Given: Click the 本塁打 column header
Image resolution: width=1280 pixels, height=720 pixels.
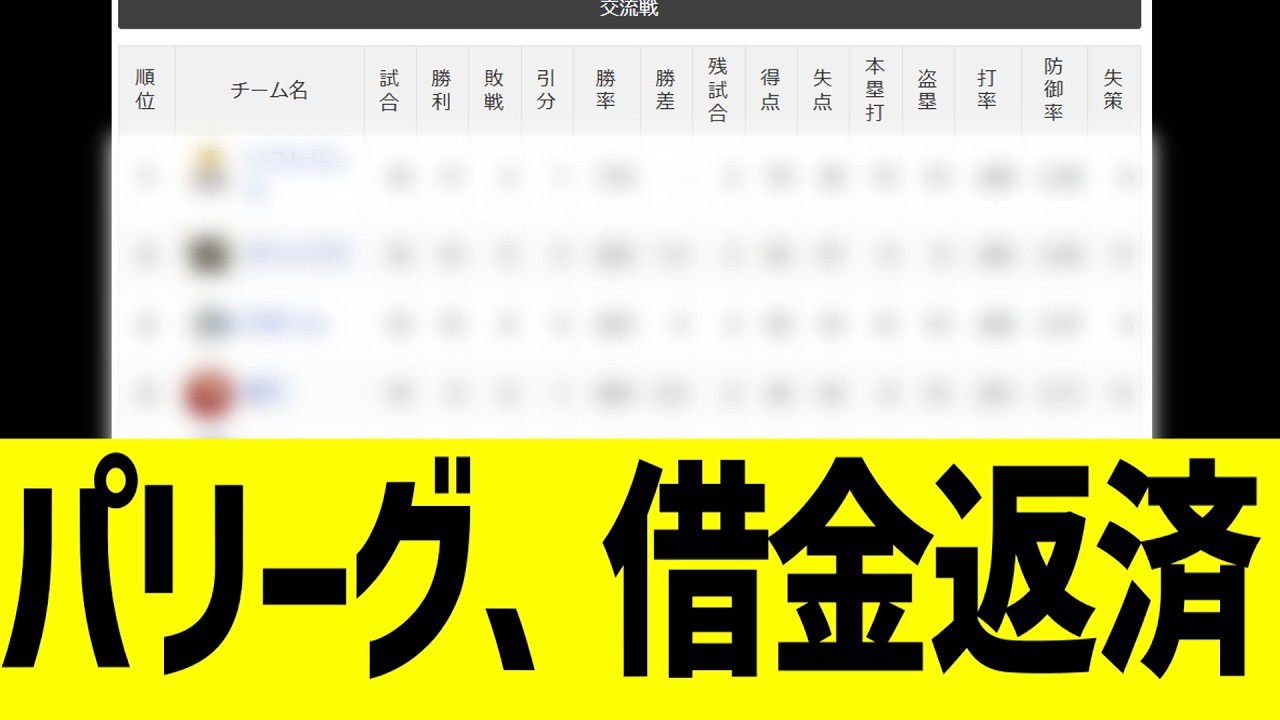Looking at the screenshot, I should coord(875,90).
